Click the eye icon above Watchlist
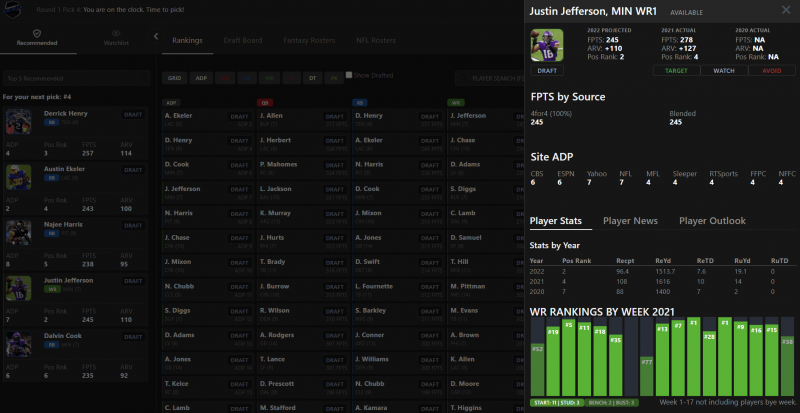 tap(116, 33)
